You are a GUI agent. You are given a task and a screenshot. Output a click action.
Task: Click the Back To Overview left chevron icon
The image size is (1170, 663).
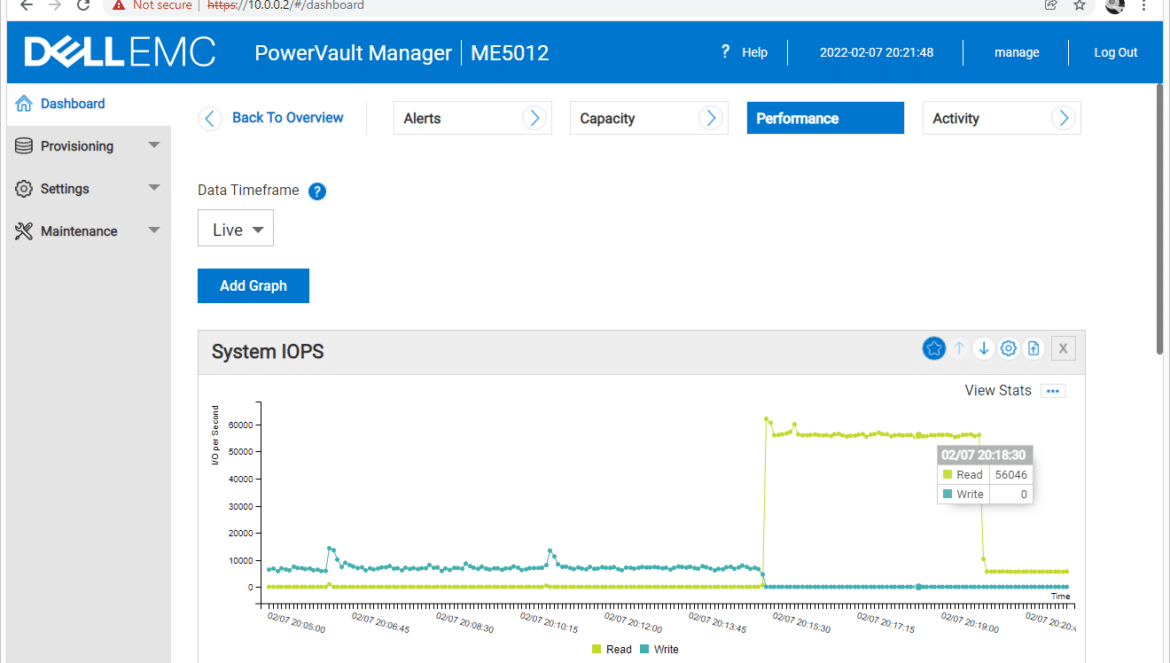click(210, 118)
